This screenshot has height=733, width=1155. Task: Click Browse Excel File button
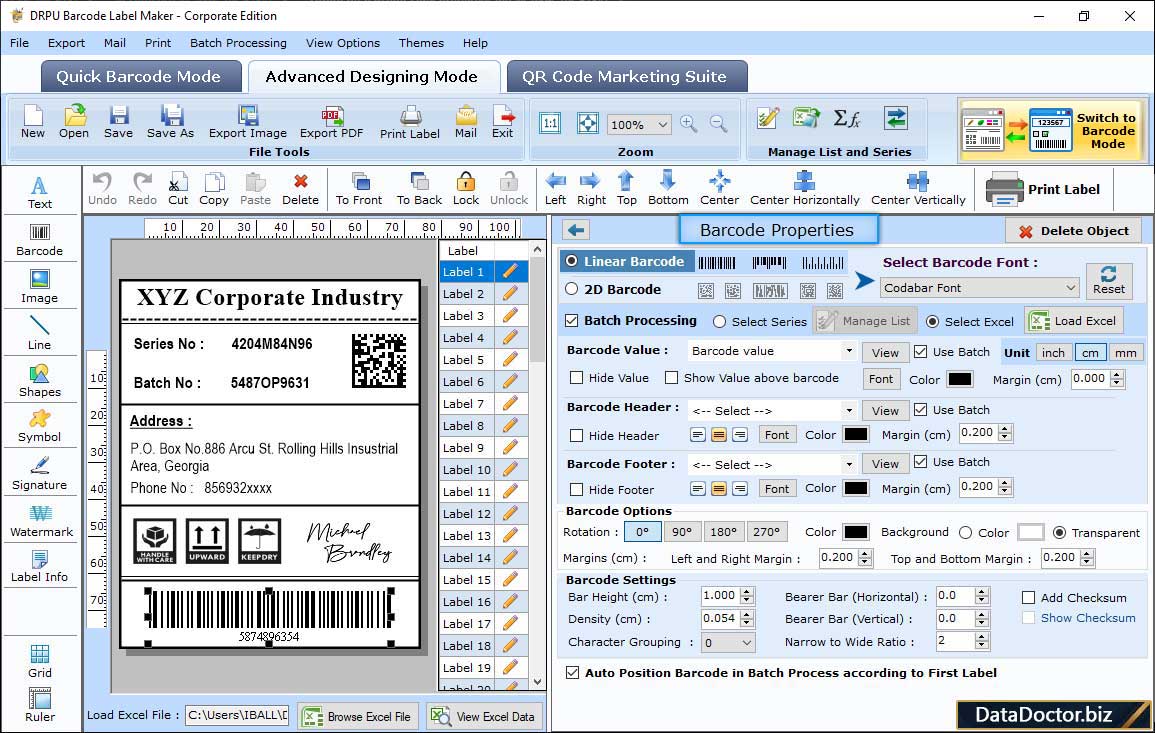(358, 716)
